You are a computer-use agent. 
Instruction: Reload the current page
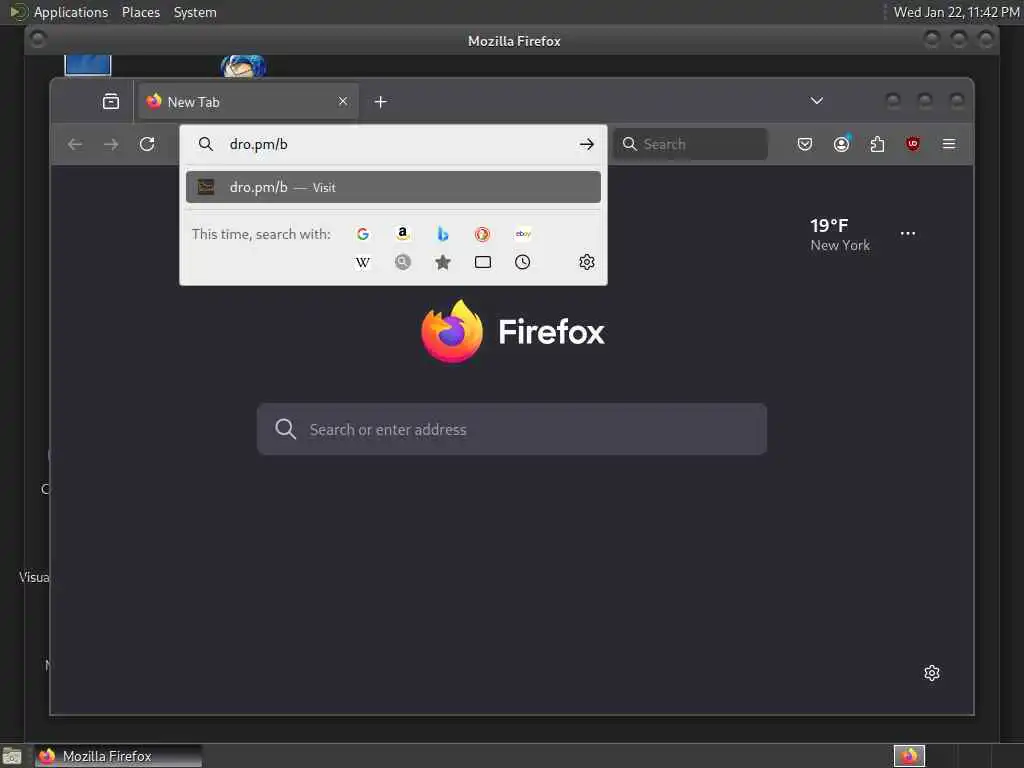click(147, 144)
